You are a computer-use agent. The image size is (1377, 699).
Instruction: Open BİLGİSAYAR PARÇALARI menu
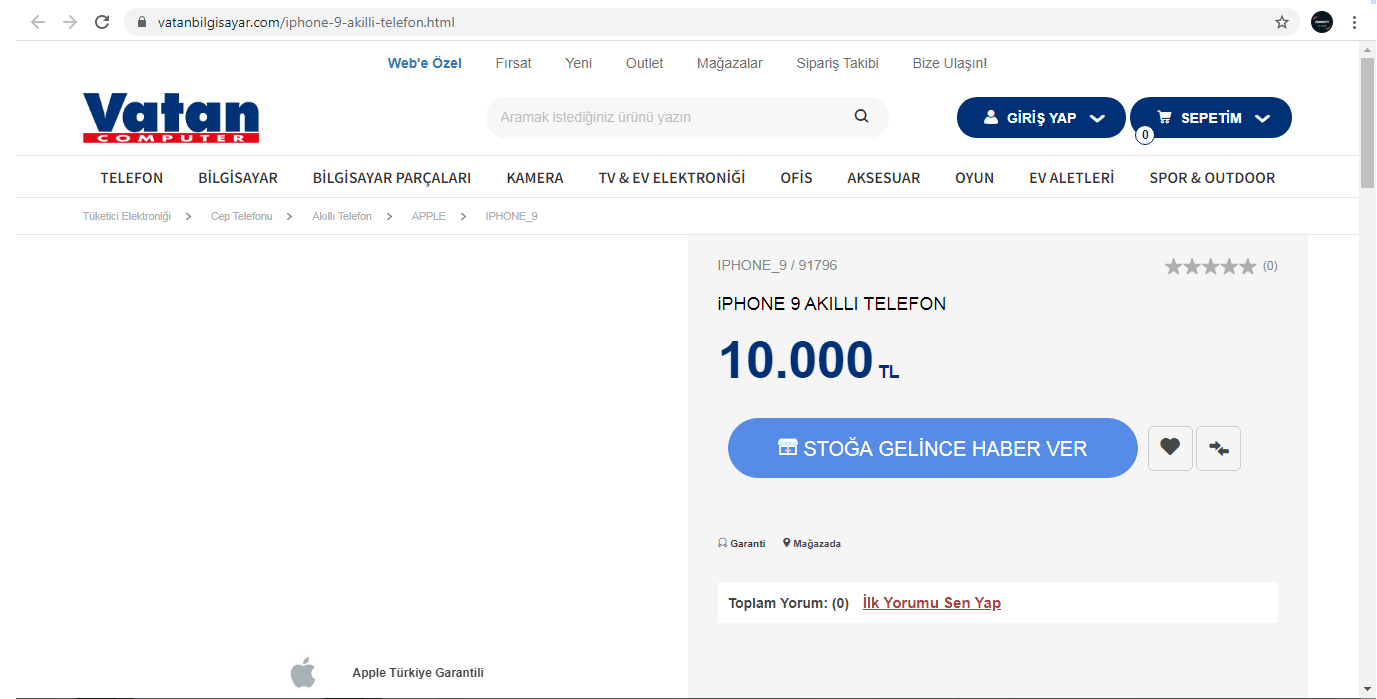[x=392, y=178]
